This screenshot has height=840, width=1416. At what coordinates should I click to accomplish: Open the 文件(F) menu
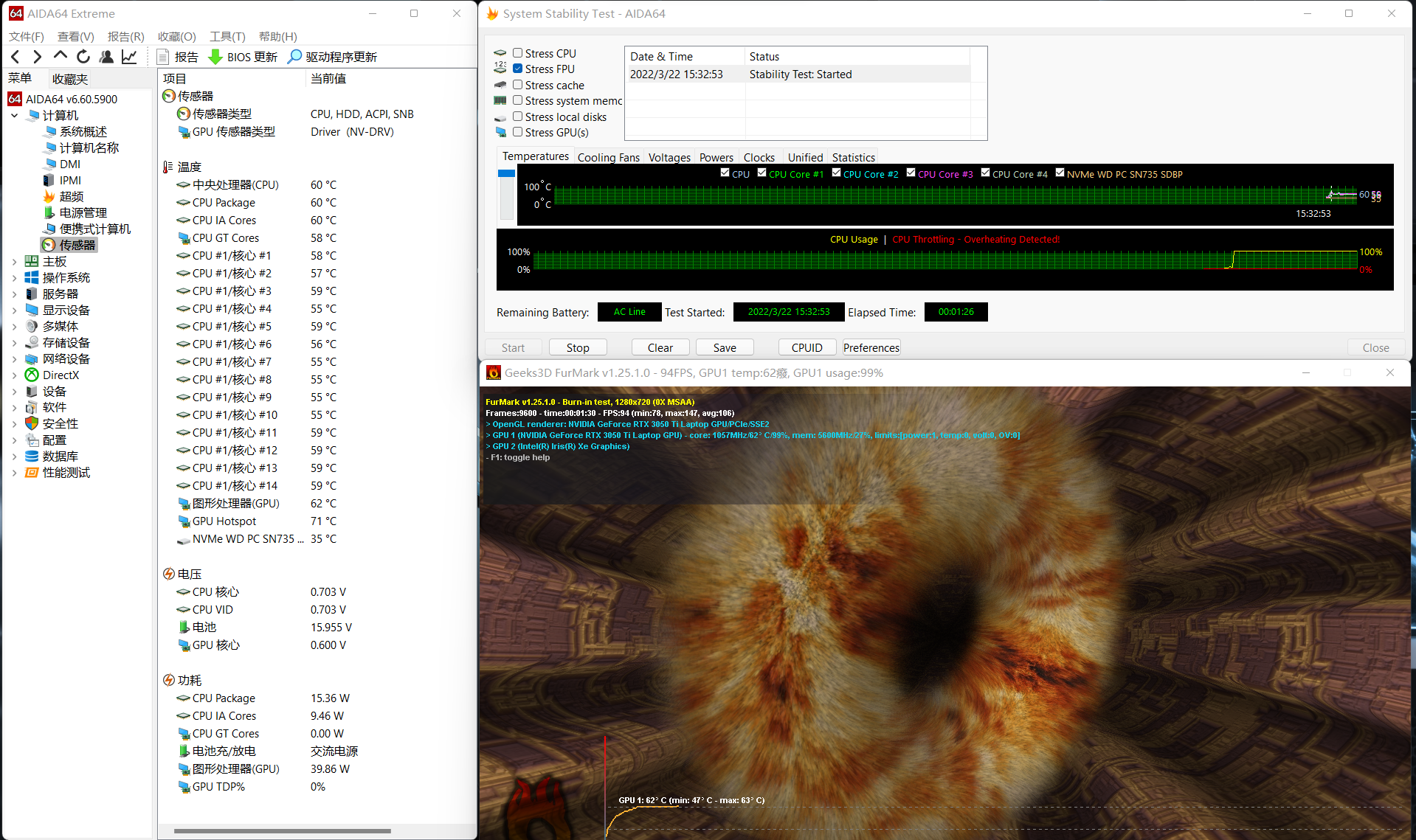(x=27, y=36)
